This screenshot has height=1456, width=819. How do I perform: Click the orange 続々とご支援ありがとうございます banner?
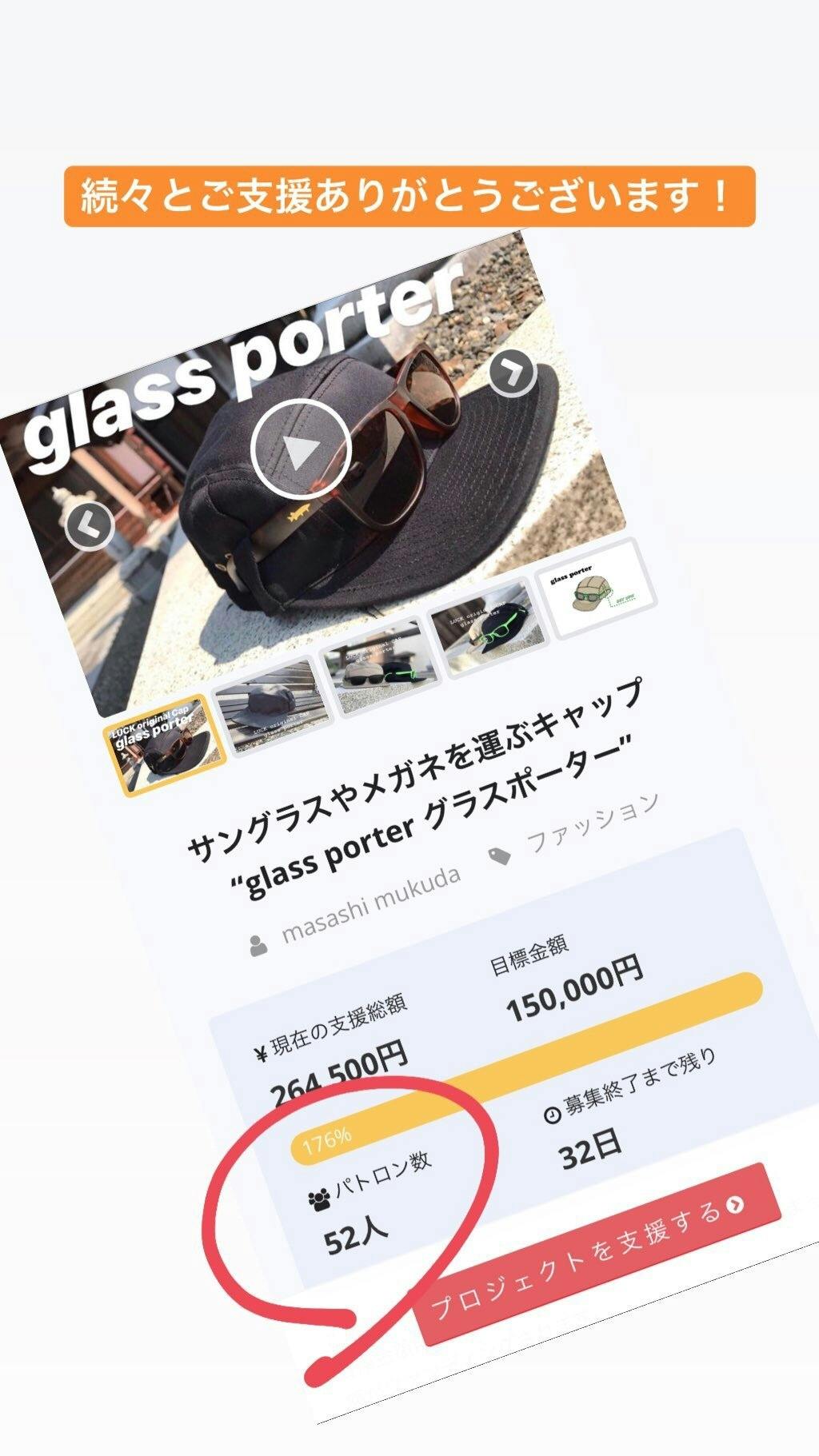[409, 197]
